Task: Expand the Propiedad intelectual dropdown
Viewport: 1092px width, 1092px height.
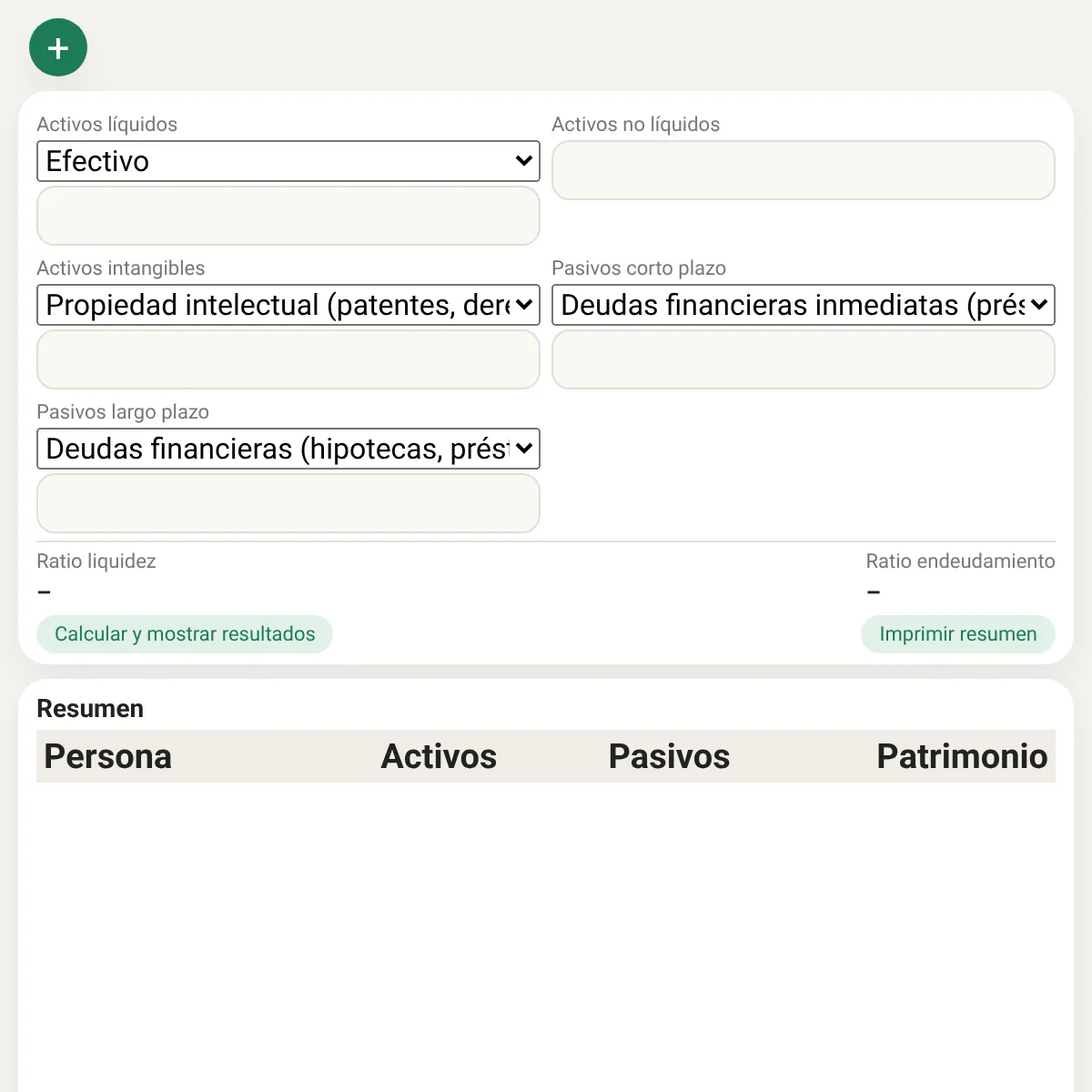Action: point(288,305)
